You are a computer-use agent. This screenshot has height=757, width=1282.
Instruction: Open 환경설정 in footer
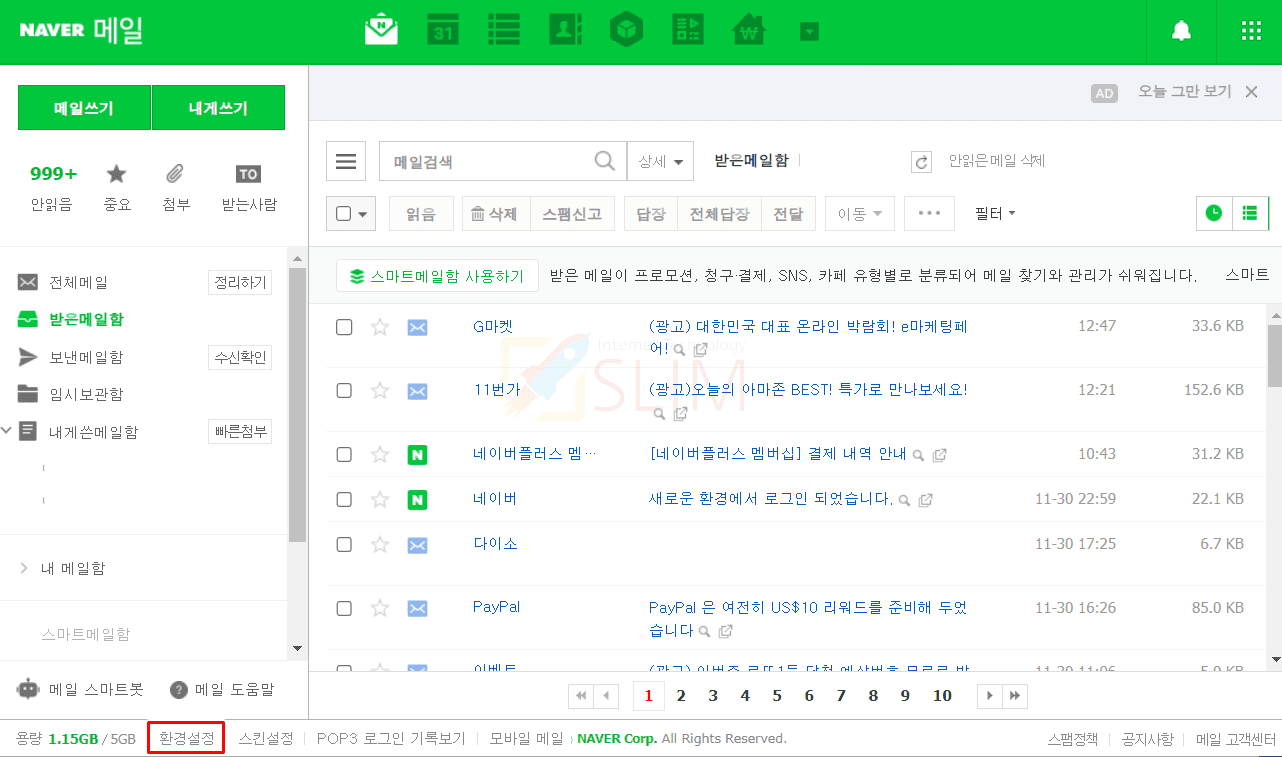click(x=186, y=738)
